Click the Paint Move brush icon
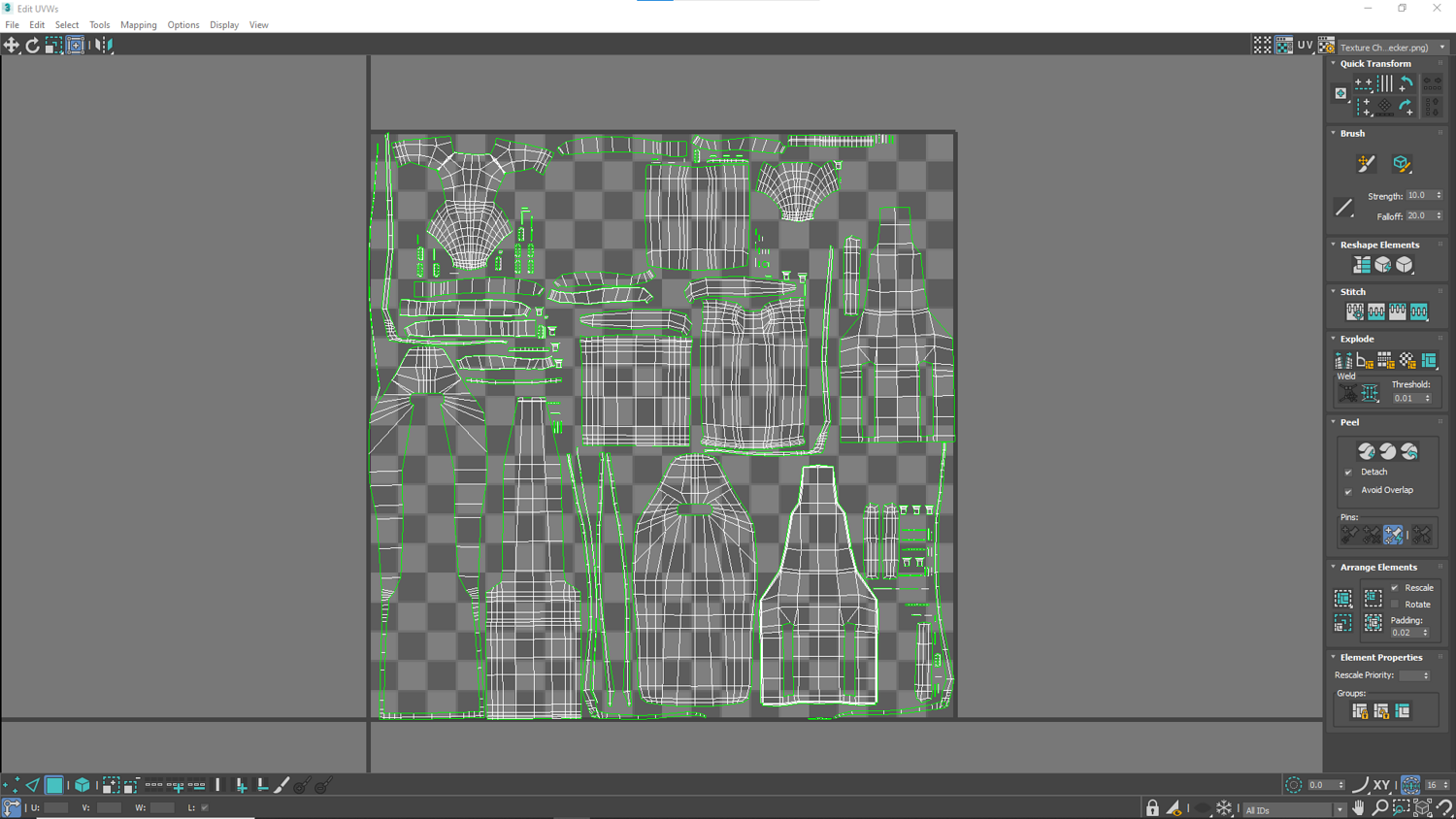Viewport: 1456px width, 819px height. (x=1366, y=164)
